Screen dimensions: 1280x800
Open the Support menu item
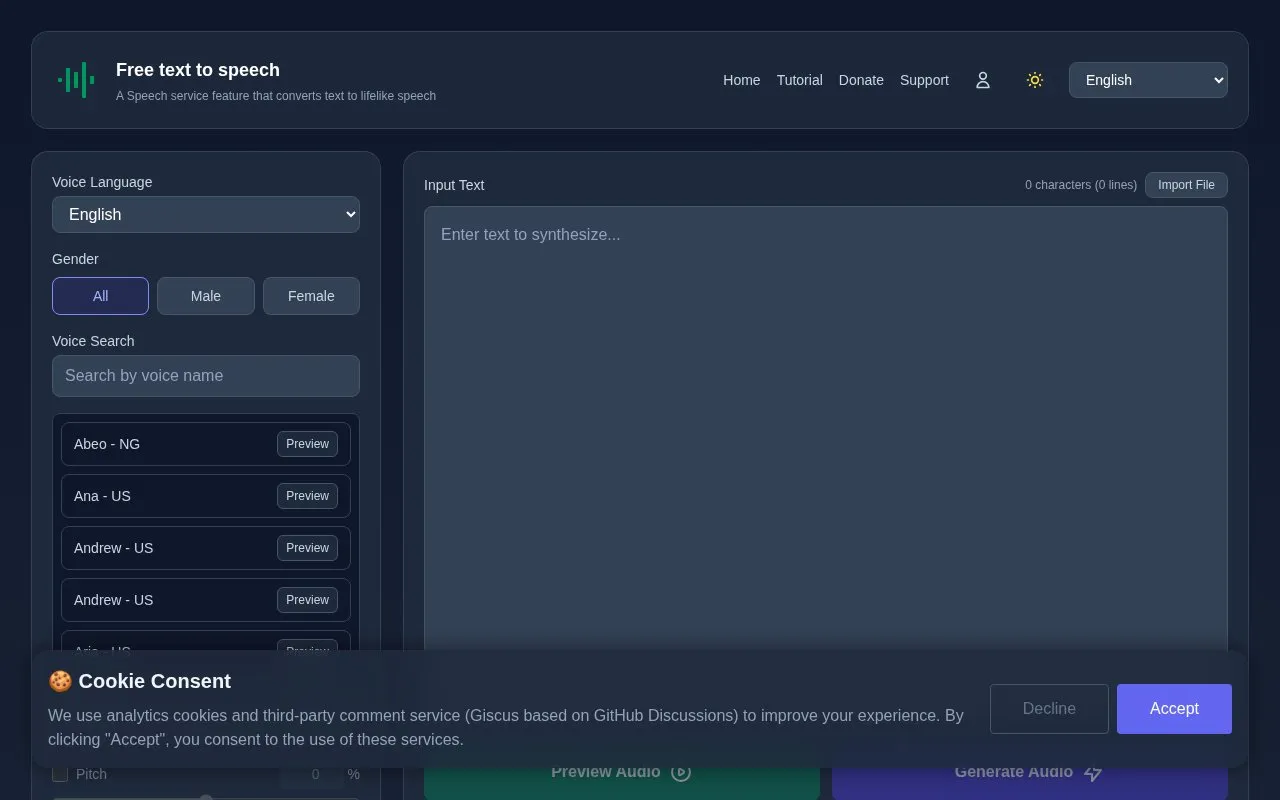click(924, 80)
